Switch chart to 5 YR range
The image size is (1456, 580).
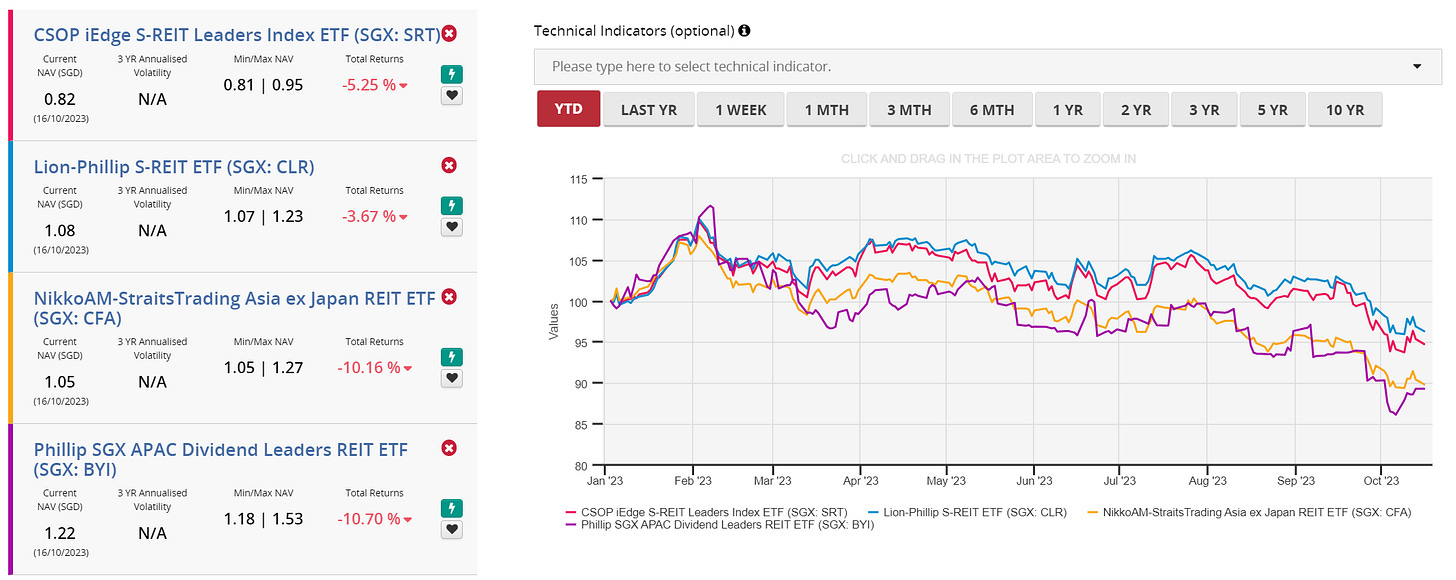[x=1272, y=110]
